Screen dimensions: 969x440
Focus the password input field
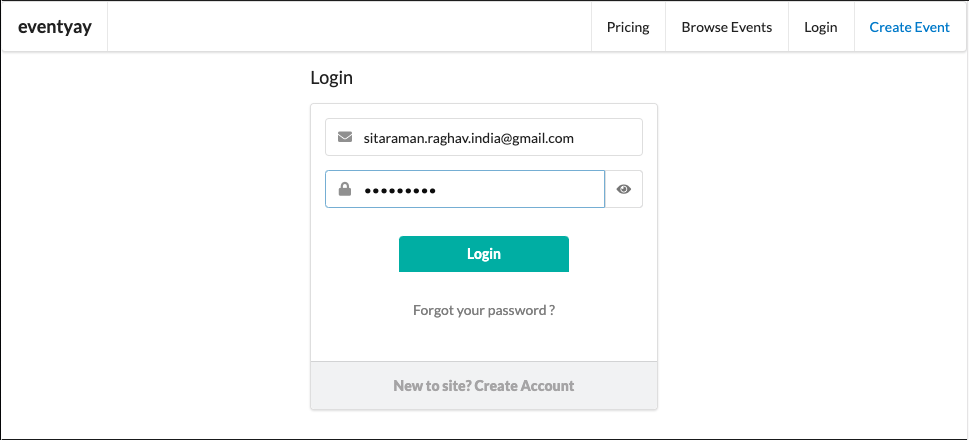(x=465, y=189)
